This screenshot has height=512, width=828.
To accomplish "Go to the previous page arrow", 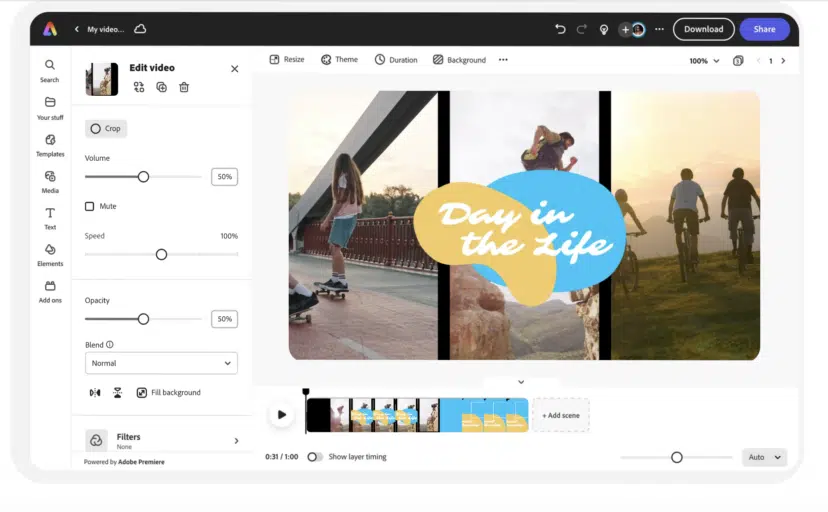I will [758, 61].
